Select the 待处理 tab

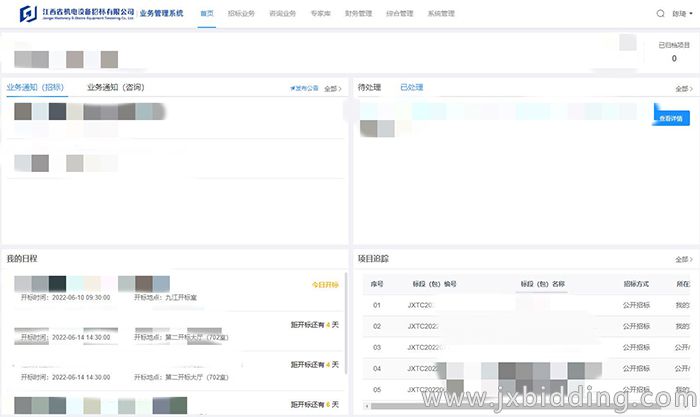point(370,88)
